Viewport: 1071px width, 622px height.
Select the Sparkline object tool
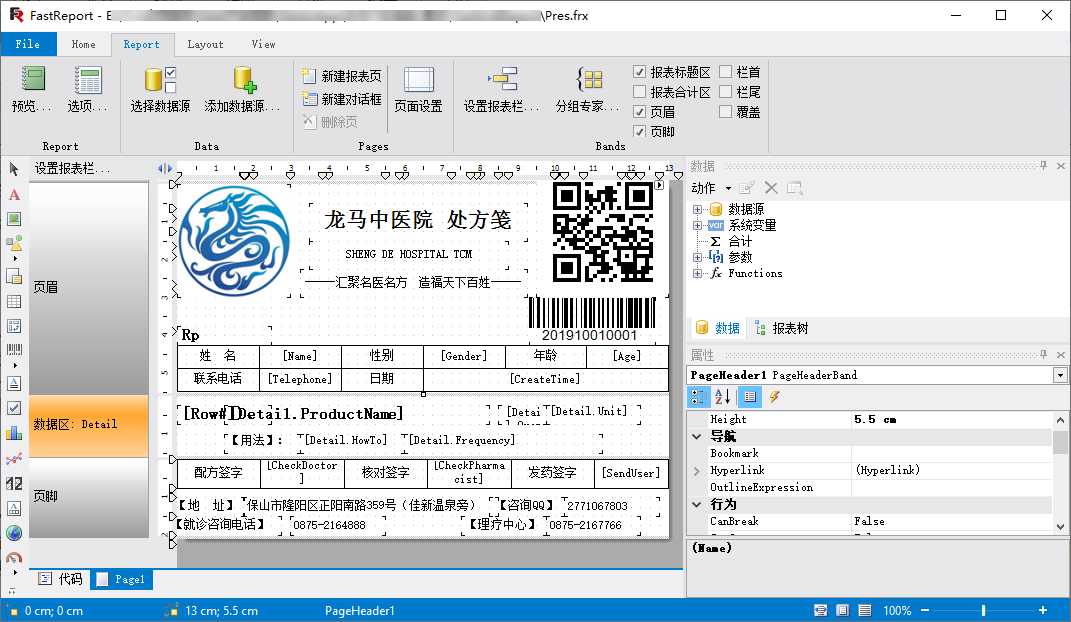[x=14, y=458]
